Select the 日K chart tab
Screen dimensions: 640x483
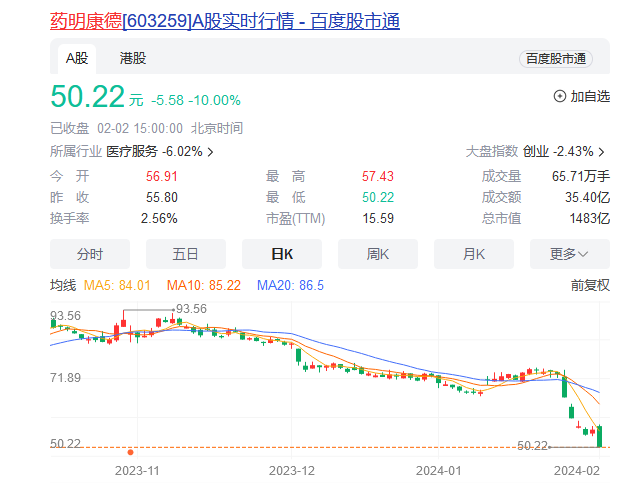tap(282, 254)
